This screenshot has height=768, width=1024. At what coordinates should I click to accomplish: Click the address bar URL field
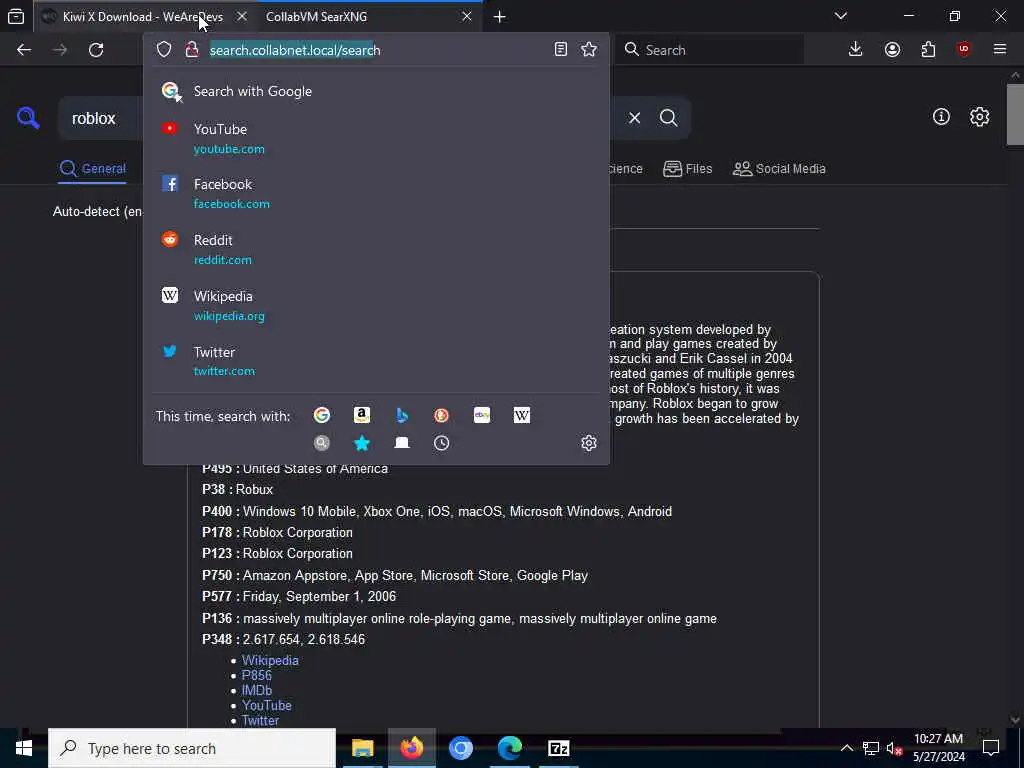point(376,50)
